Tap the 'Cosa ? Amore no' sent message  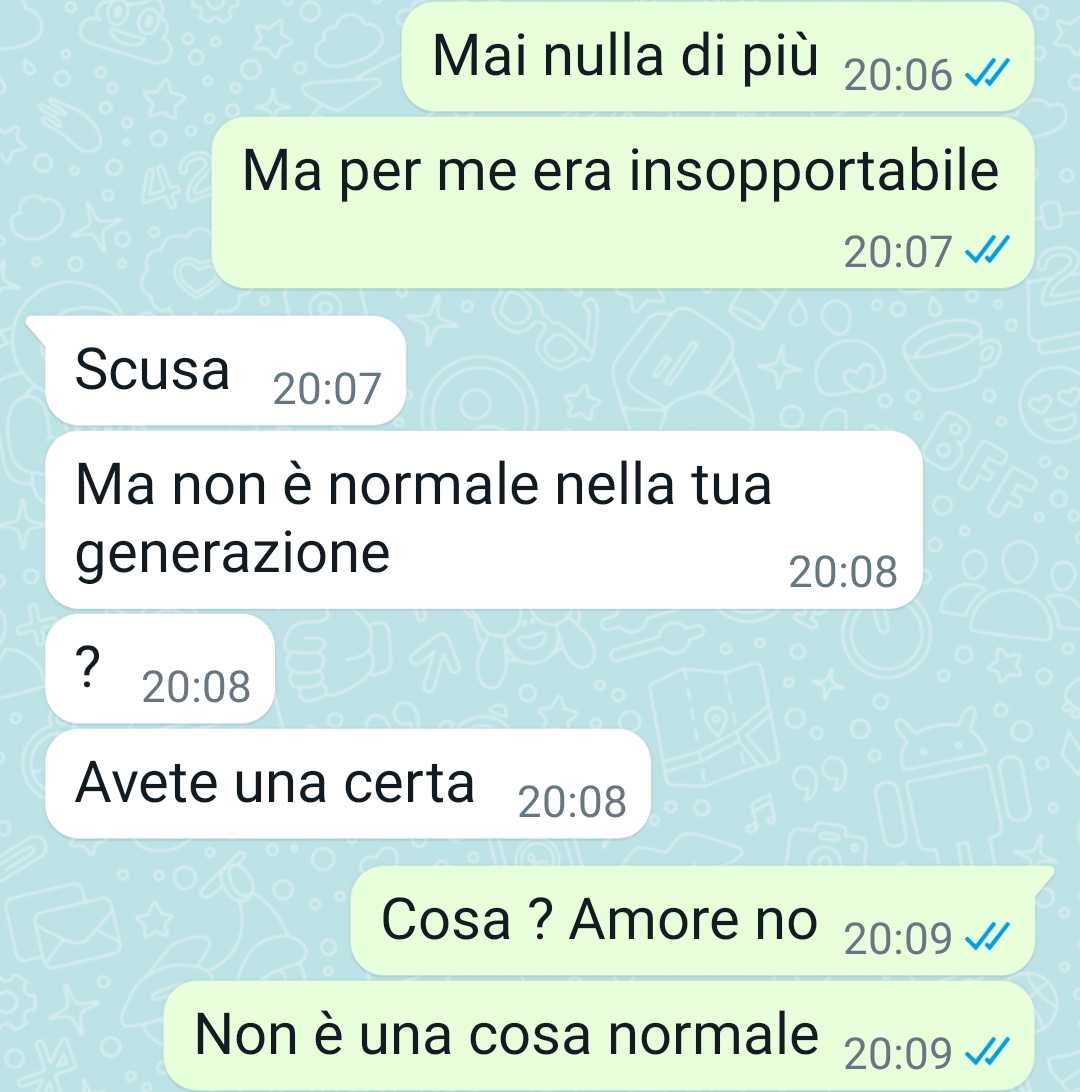click(x=693, y=921)
